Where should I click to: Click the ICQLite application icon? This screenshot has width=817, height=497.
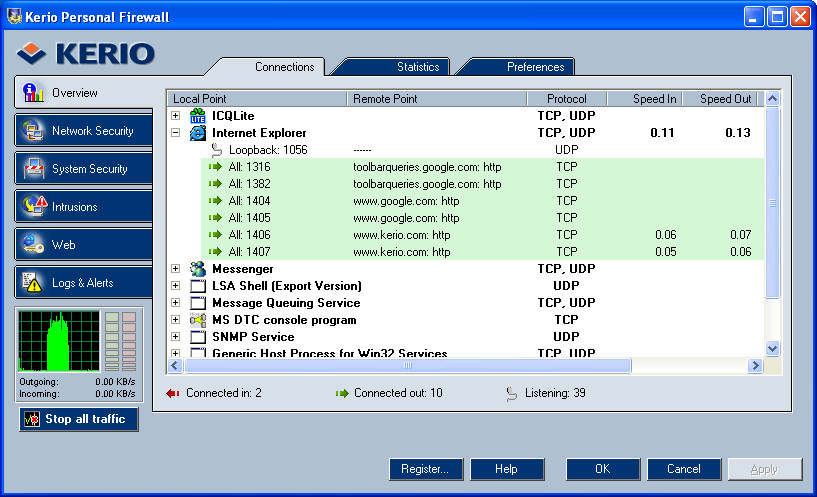tap(198, 116)
